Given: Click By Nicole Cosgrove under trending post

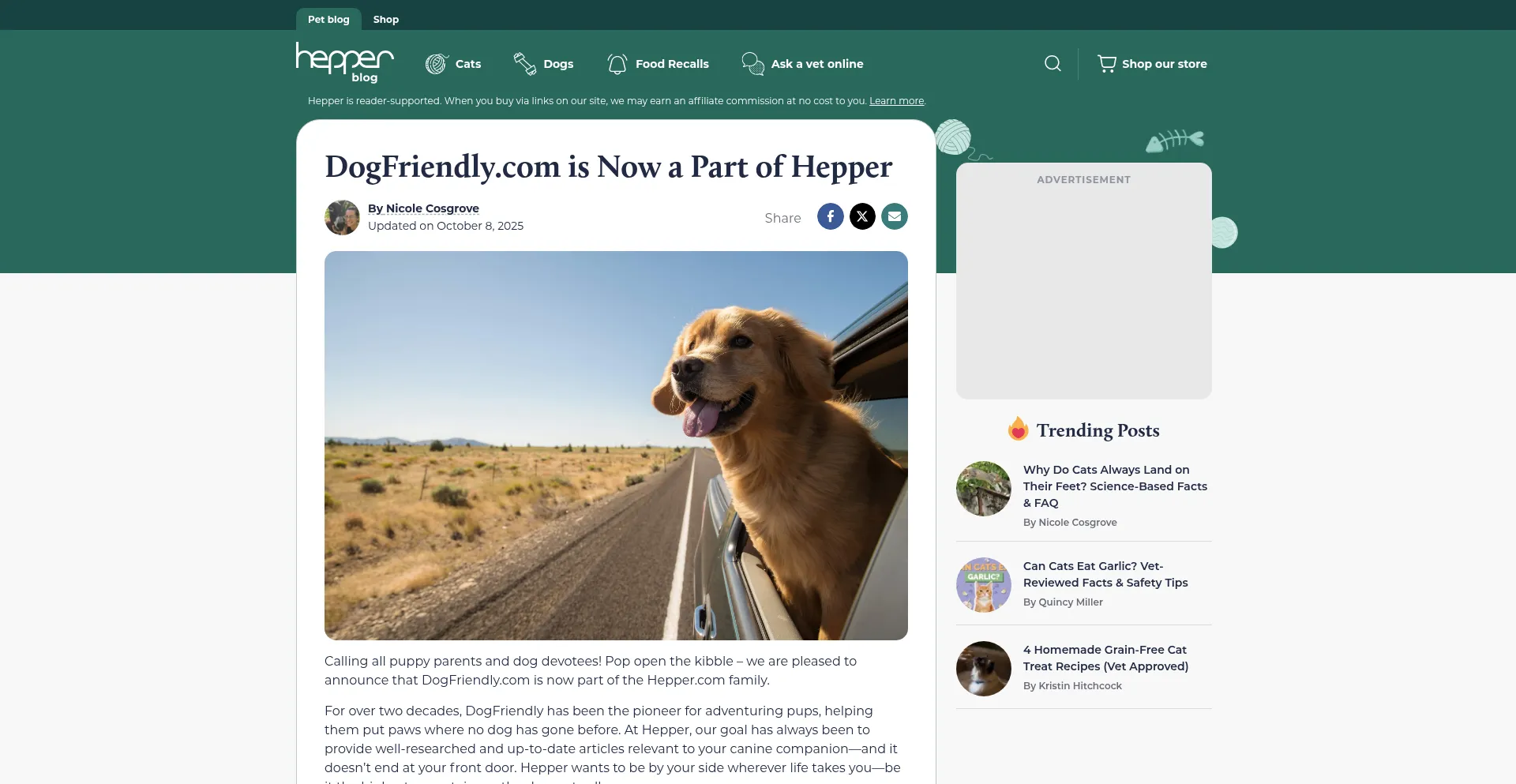Looking at the screenshot, I should (x=1070, y=523).
